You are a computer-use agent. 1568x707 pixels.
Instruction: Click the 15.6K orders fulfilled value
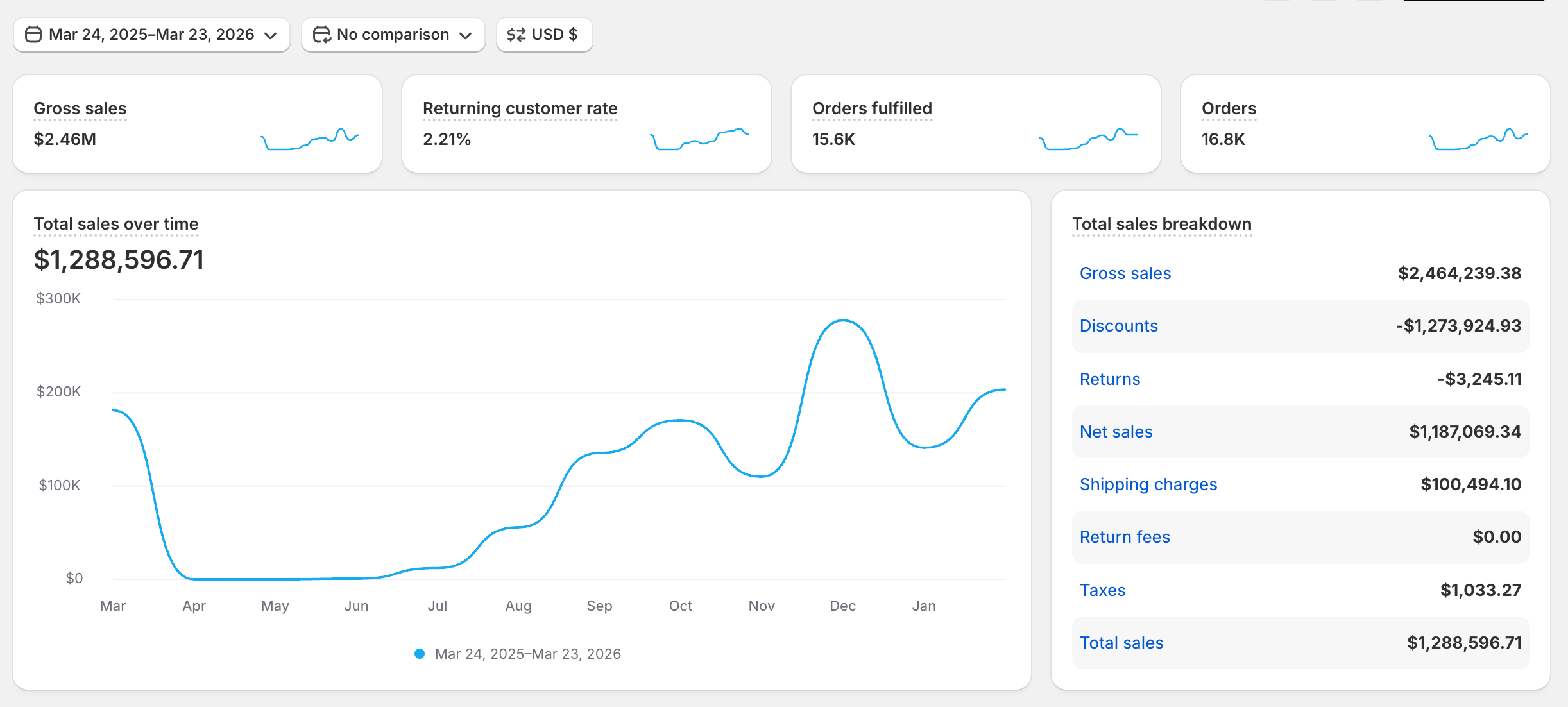point(833,139)
